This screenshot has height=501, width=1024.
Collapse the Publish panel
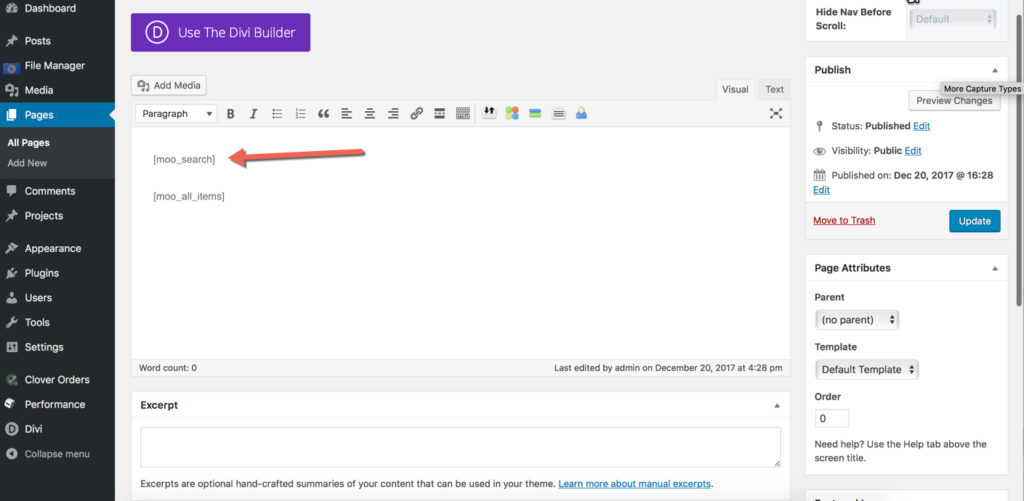(x=995, y=70)
